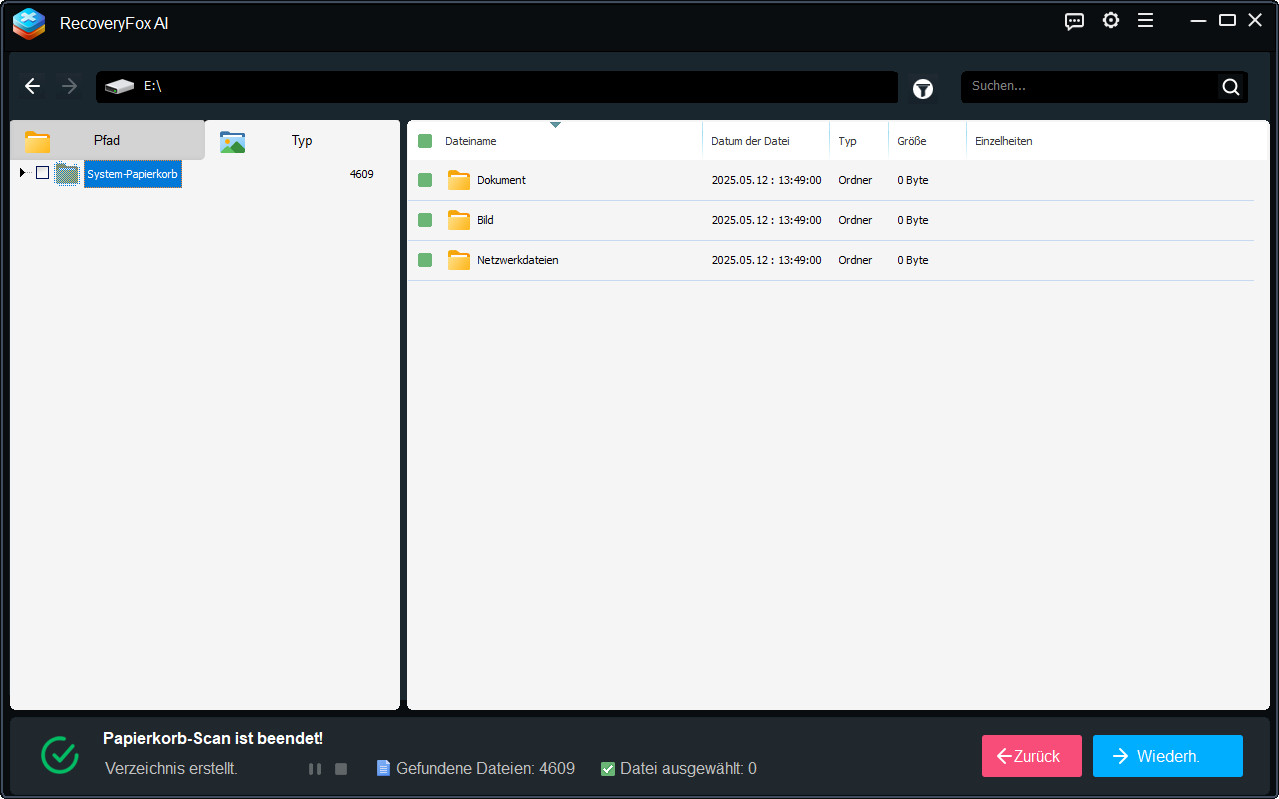Click the back navigation arrow
Viewport: 1279px width, 799px height.
point(33,87)
